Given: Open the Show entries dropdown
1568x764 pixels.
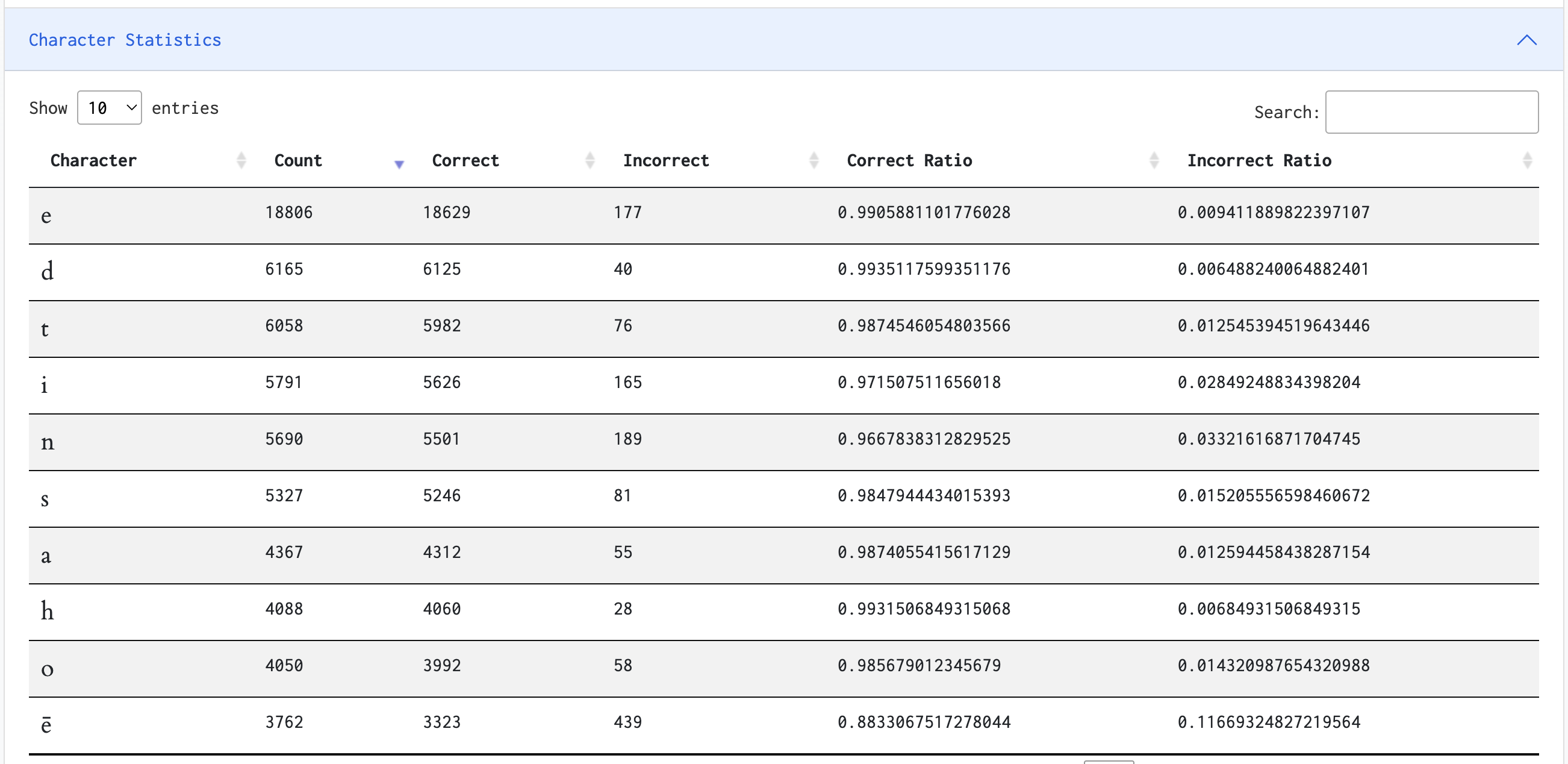Looking at the screenshot, I should pyautogui.click(x=110, y=108).
